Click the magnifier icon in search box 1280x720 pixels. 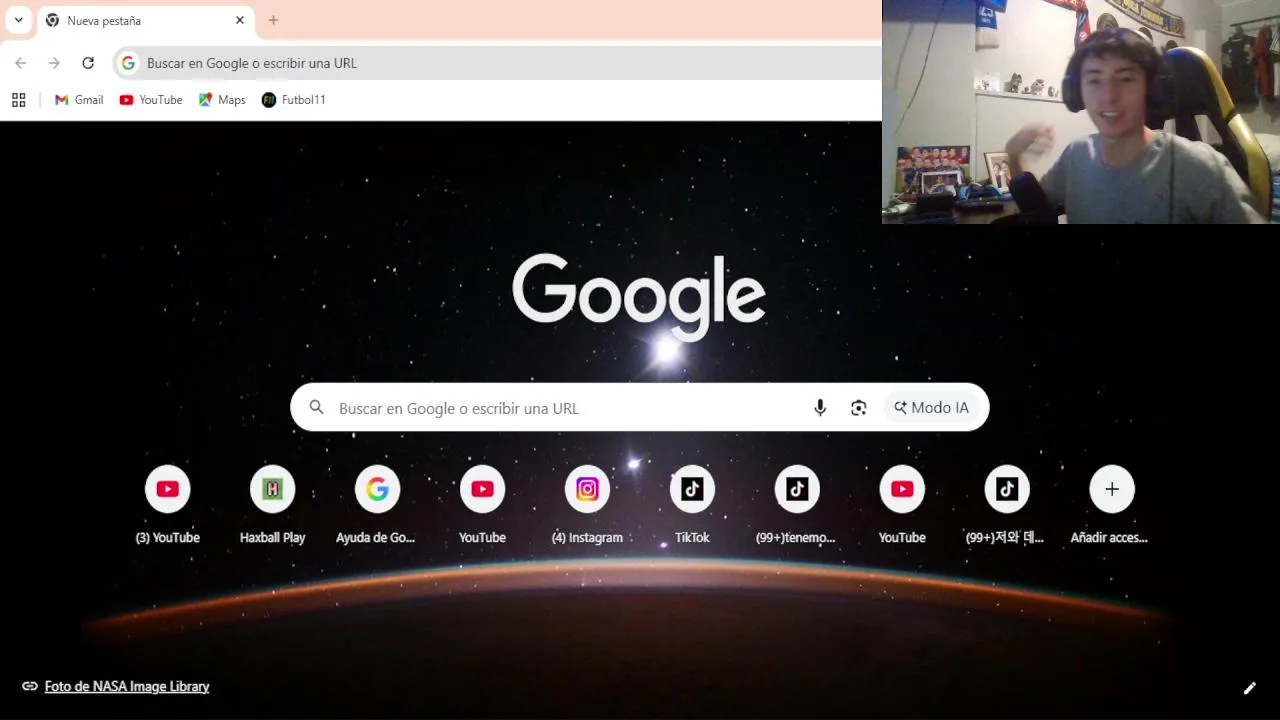316,408
